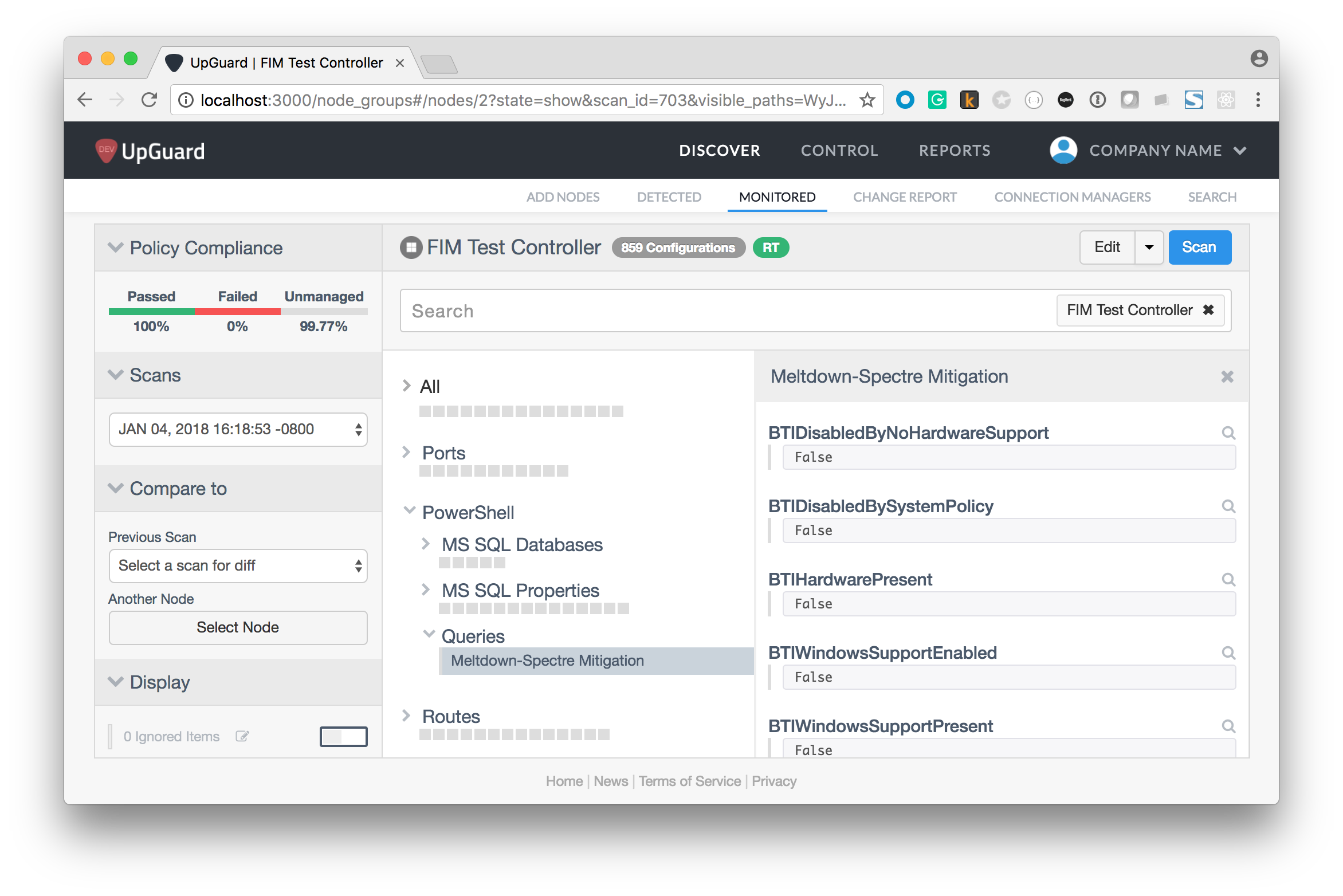This screenshot has width=1343, height=896.
Task: Expand the All tree category
Action: (407, 386)
